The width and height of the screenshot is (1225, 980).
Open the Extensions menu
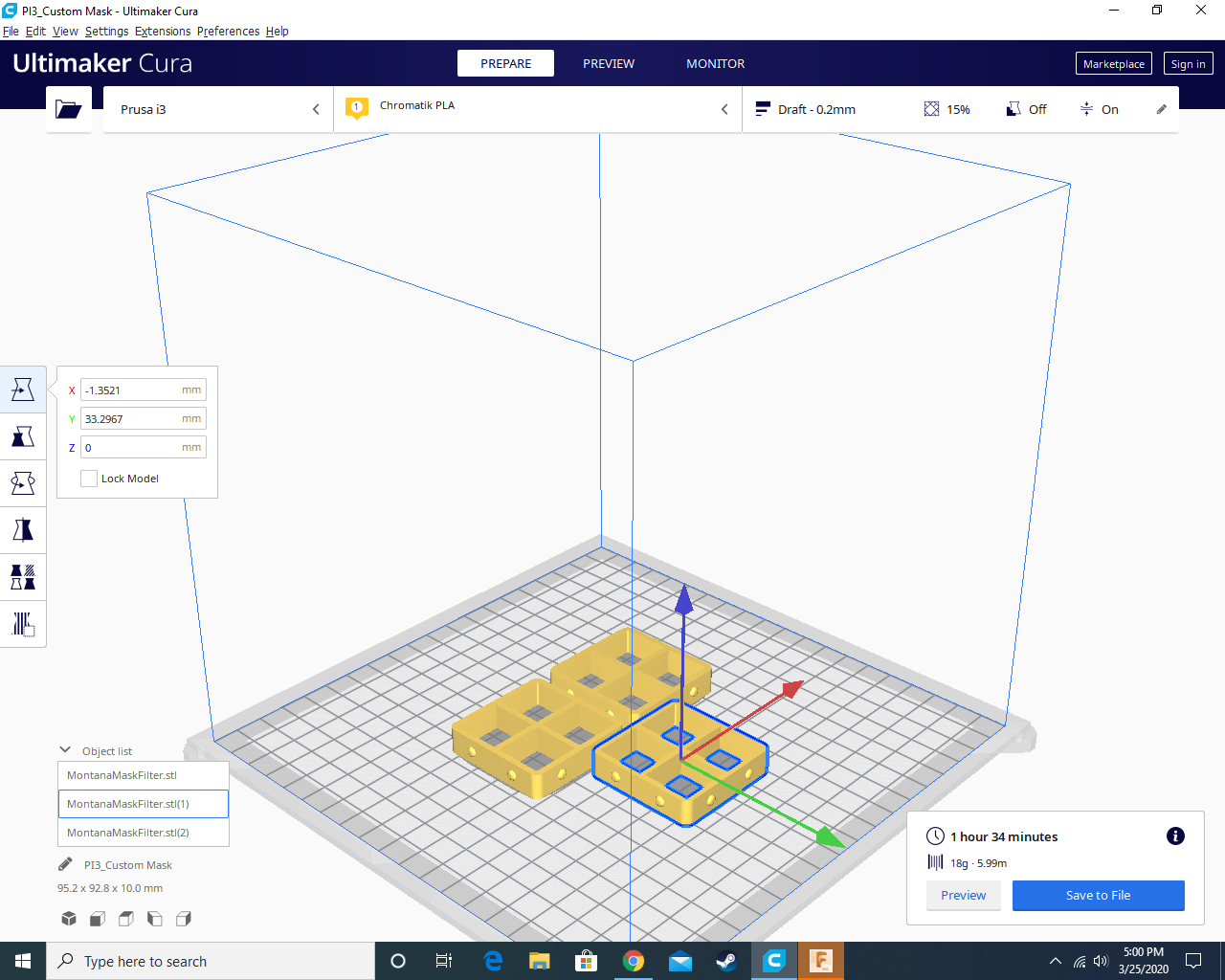click(163, 31)
